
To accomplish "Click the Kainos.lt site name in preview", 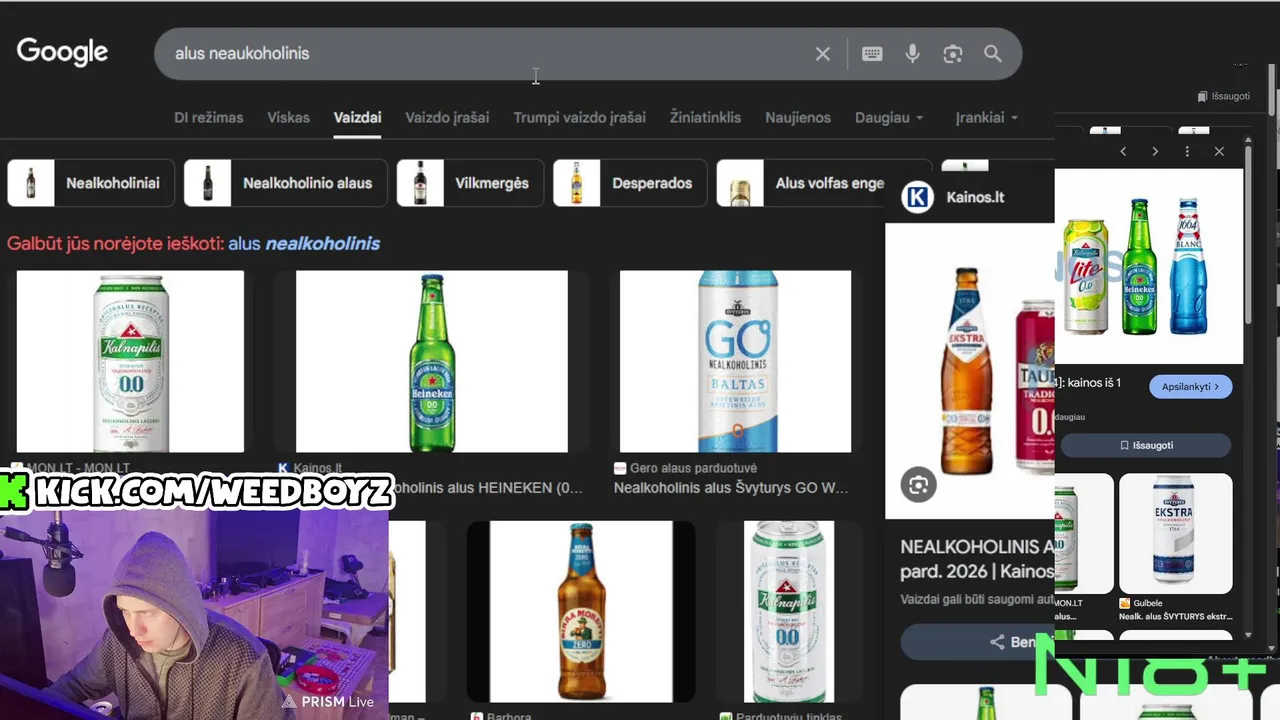I will [x=975, y=197].
